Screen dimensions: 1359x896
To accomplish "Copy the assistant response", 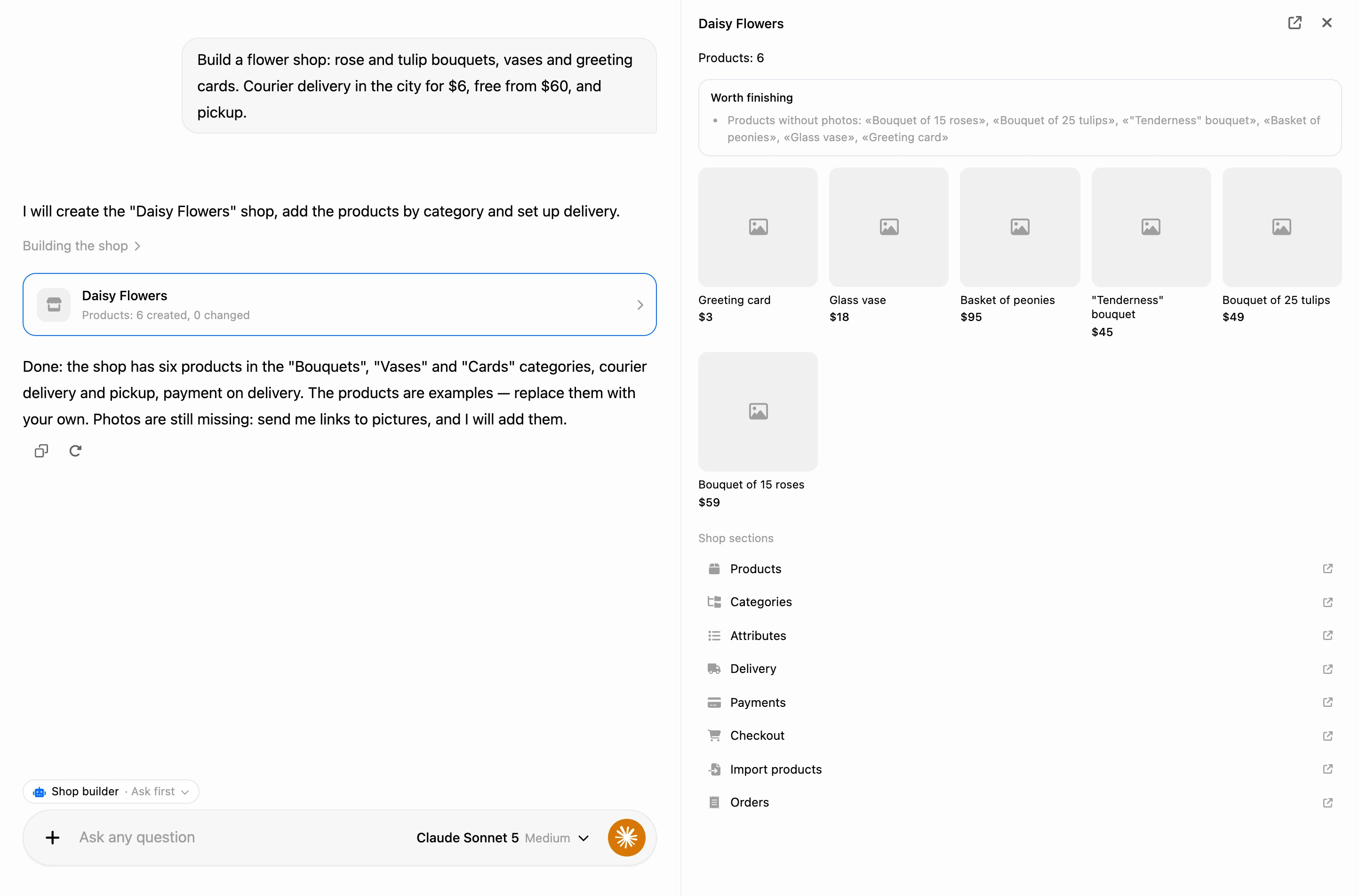I will (x=41, y=451).
